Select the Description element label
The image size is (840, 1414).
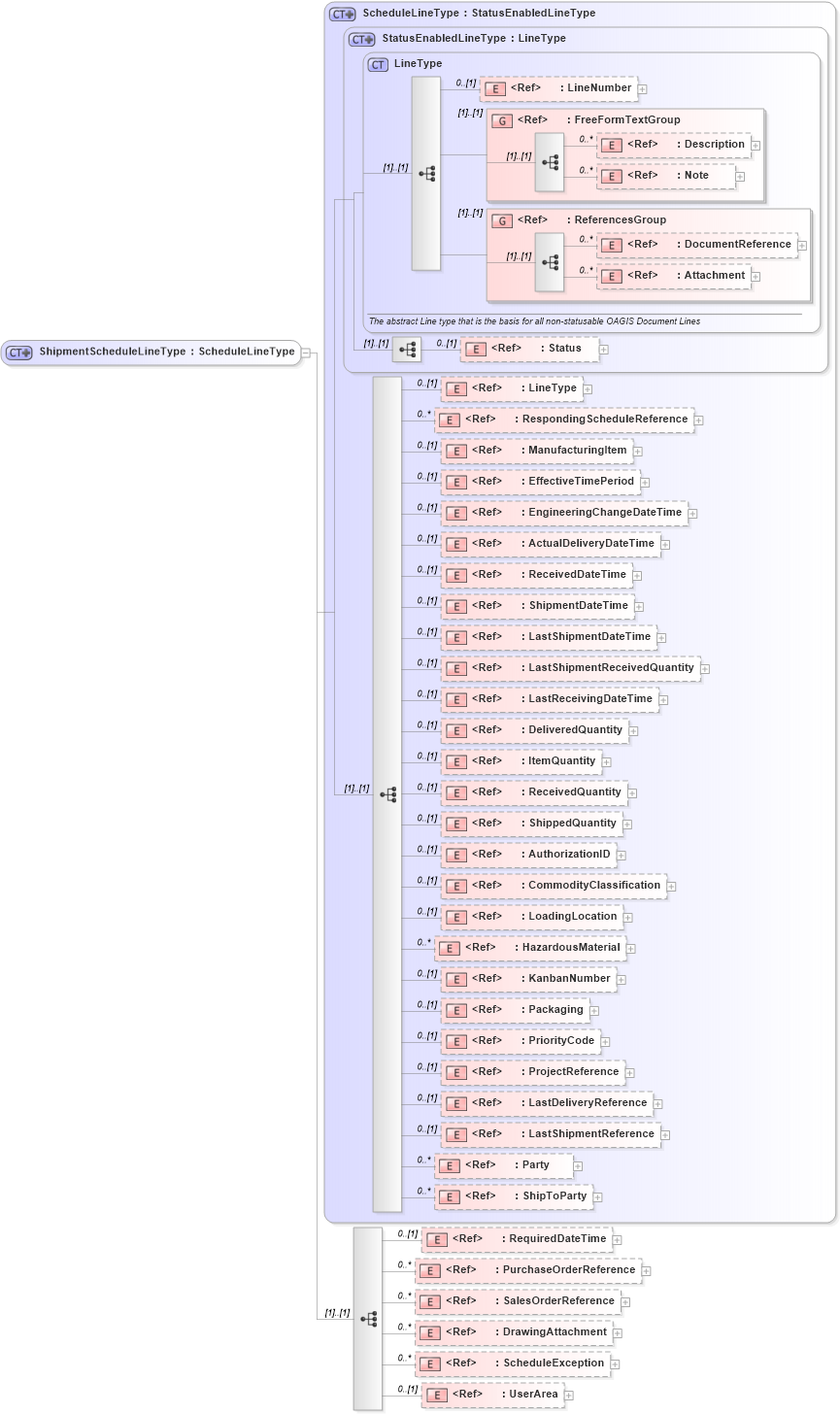click(714, 144)
